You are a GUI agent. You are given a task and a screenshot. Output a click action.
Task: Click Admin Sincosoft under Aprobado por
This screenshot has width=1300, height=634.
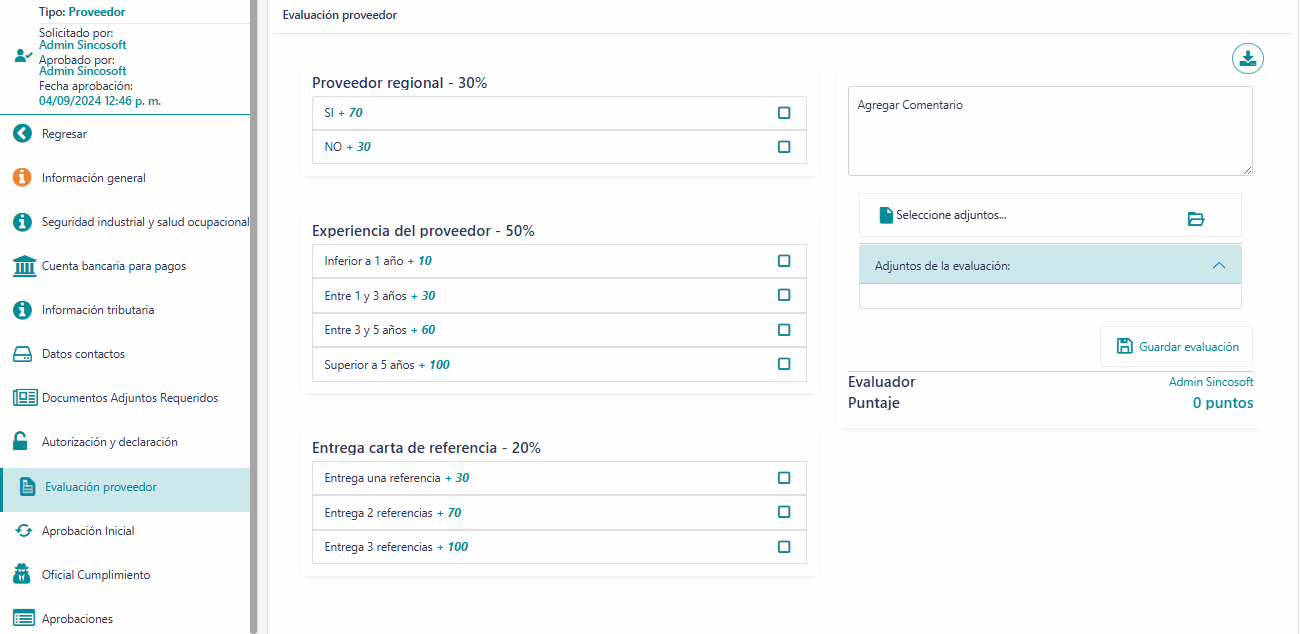coord(83,71)
